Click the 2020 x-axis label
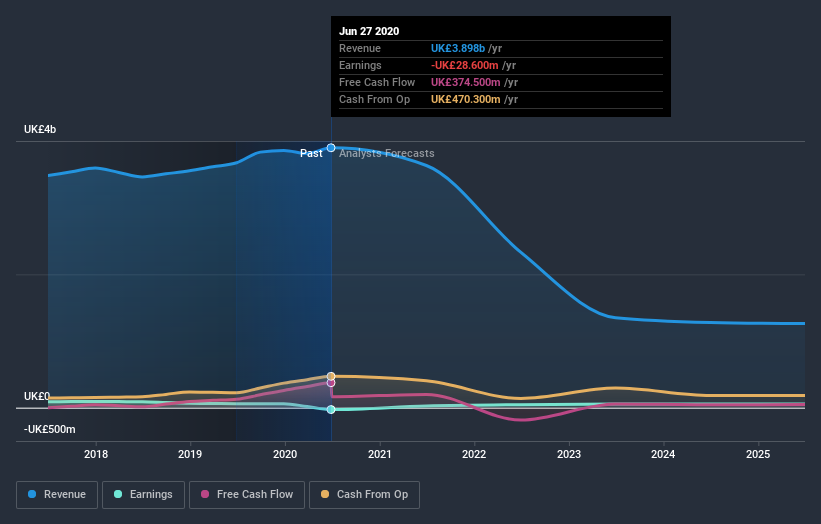The width and height of the screenshot is (821, 524). [x=285, y=454]
